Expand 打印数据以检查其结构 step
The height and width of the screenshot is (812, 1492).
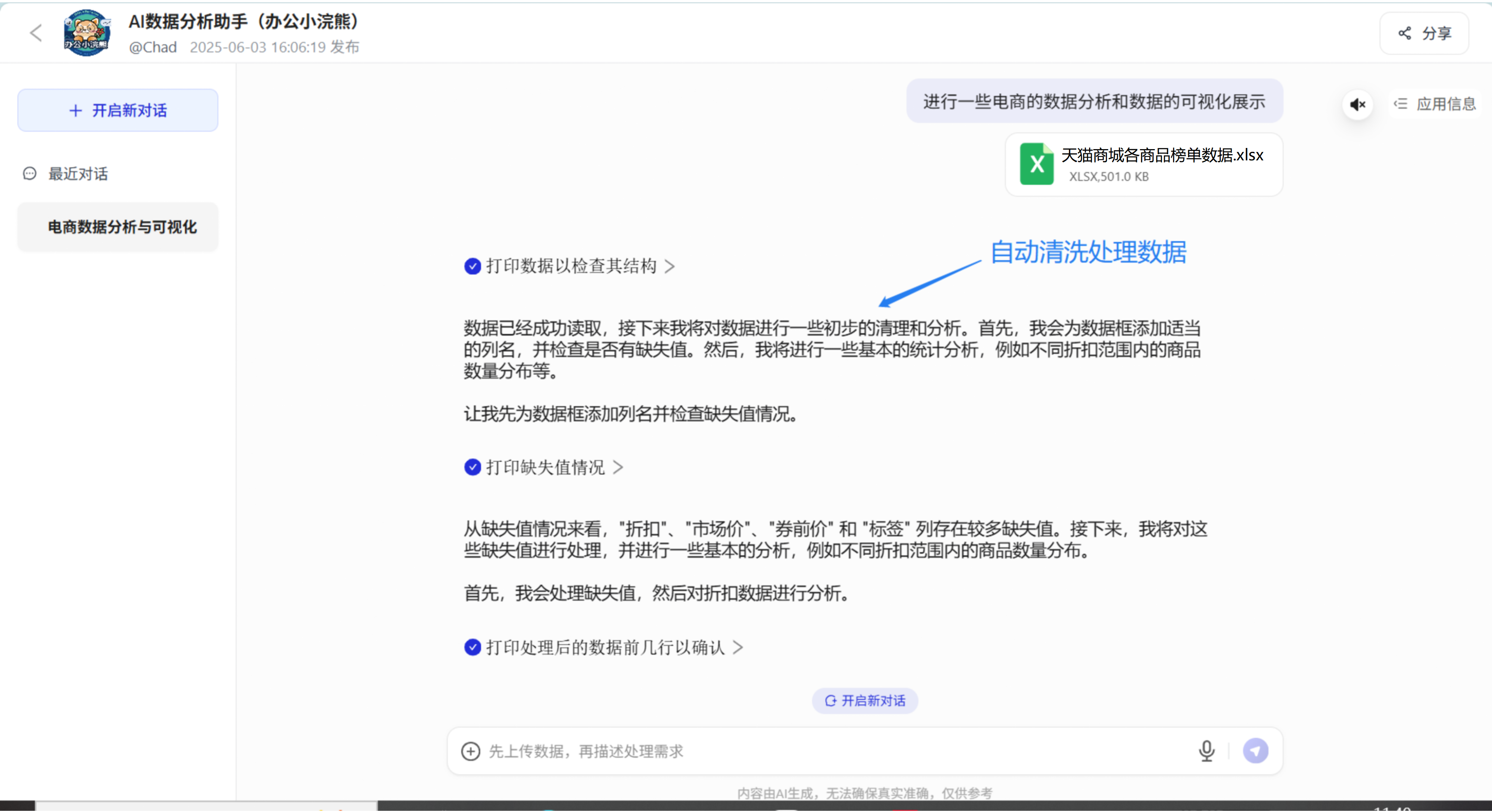click(x=571, y=266)
